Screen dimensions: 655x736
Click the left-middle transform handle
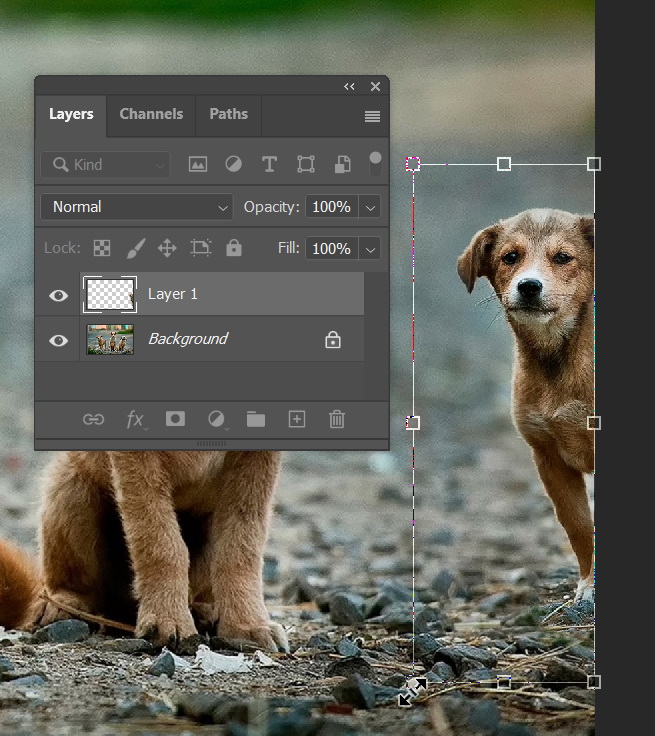pyautogui.click(x=413, y=423)
